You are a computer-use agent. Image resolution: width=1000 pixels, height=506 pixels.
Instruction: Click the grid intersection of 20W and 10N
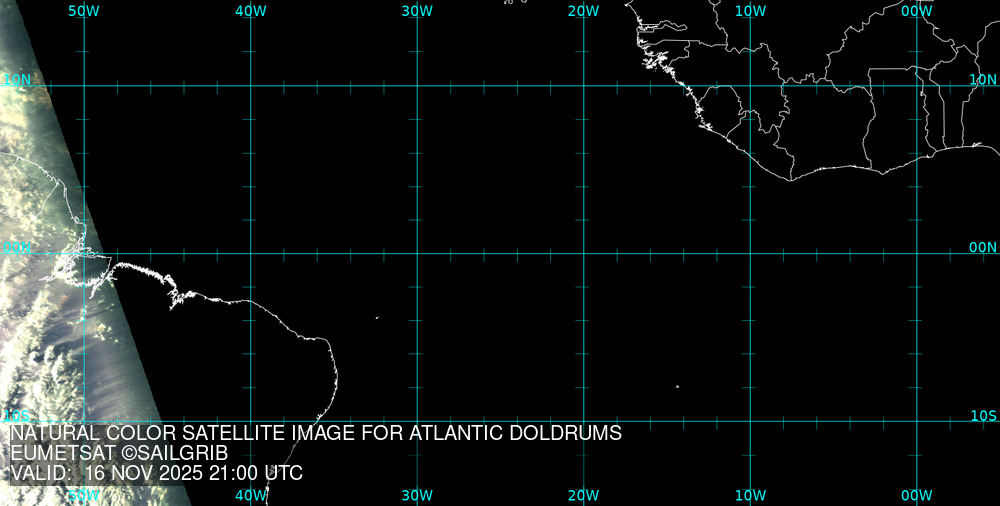coord(583,86)
